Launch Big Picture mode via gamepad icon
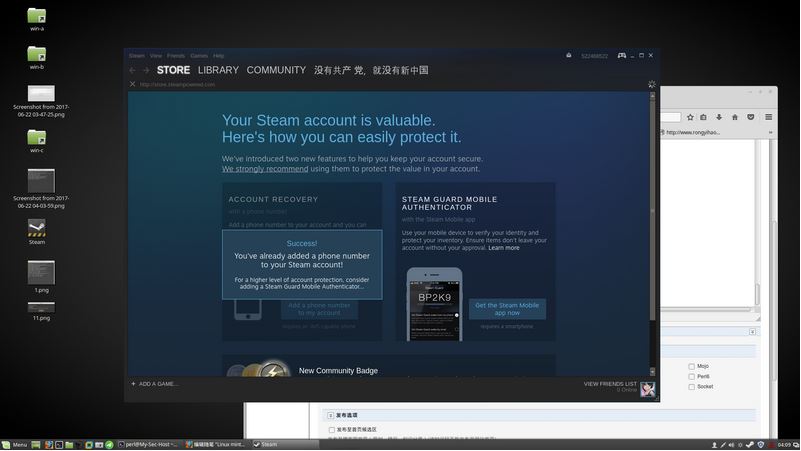This screenshot has height=451, width=801. pyautogui.click(x=622, y=55)
